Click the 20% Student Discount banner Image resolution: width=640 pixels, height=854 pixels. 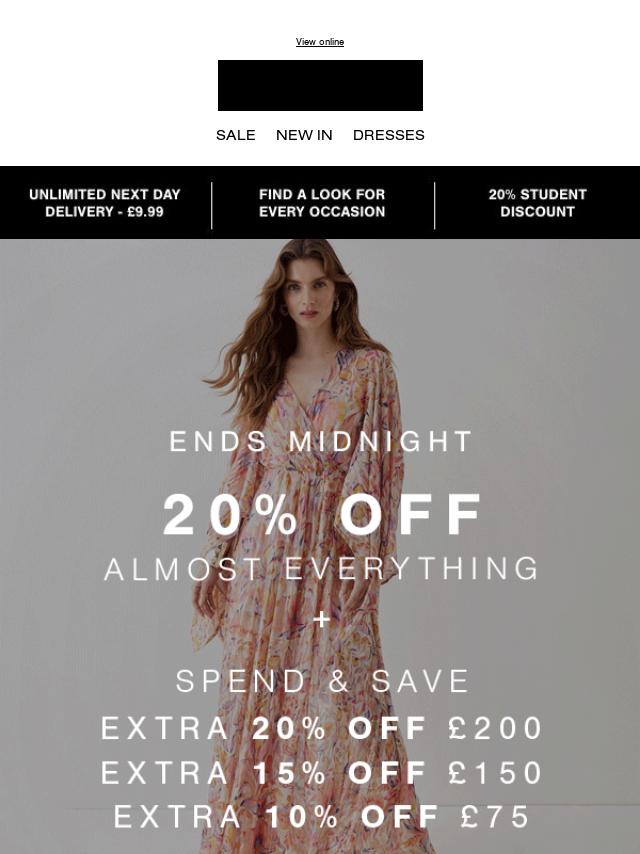538,203
